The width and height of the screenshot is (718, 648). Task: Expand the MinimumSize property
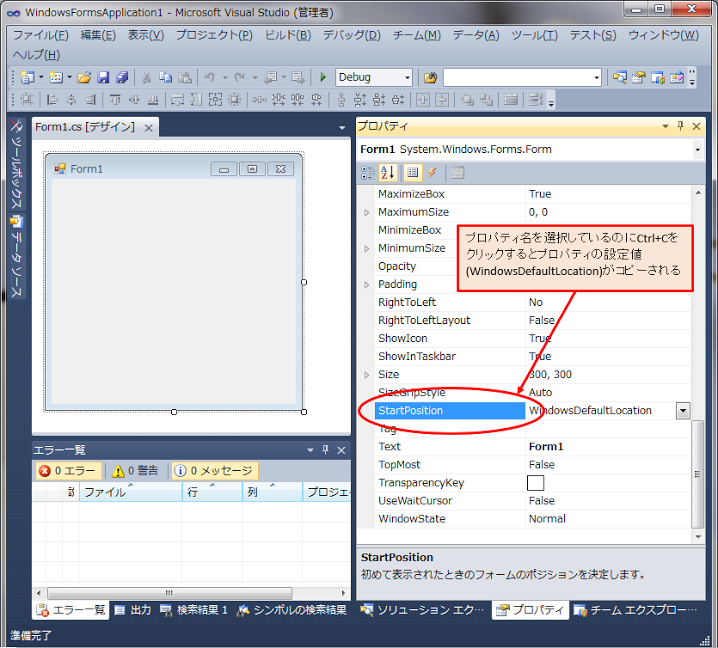[366, 249]
